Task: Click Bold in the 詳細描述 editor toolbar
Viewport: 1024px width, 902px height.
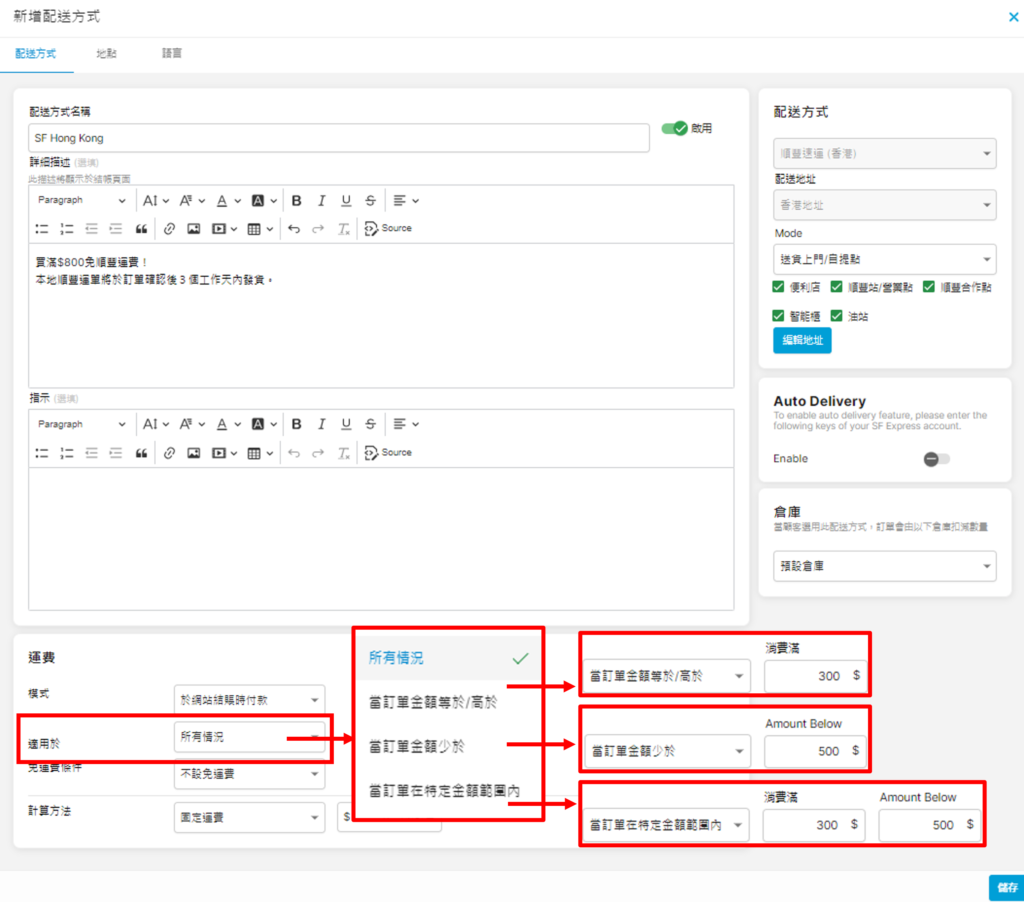Action: tap(297, 201)
